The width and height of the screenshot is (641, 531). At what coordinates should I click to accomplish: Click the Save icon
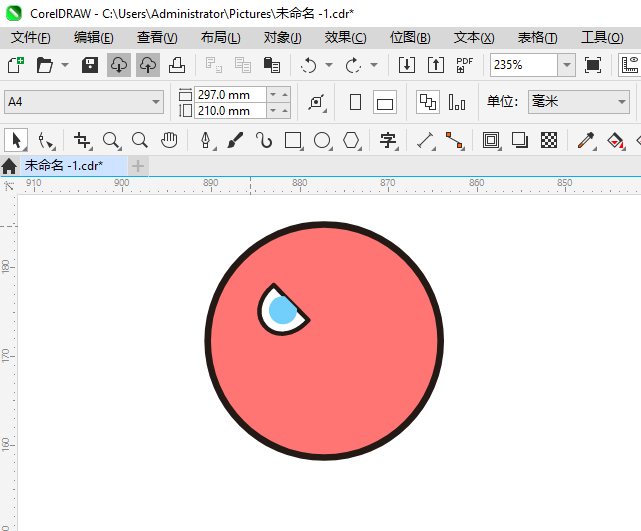(x=89, y=65)
